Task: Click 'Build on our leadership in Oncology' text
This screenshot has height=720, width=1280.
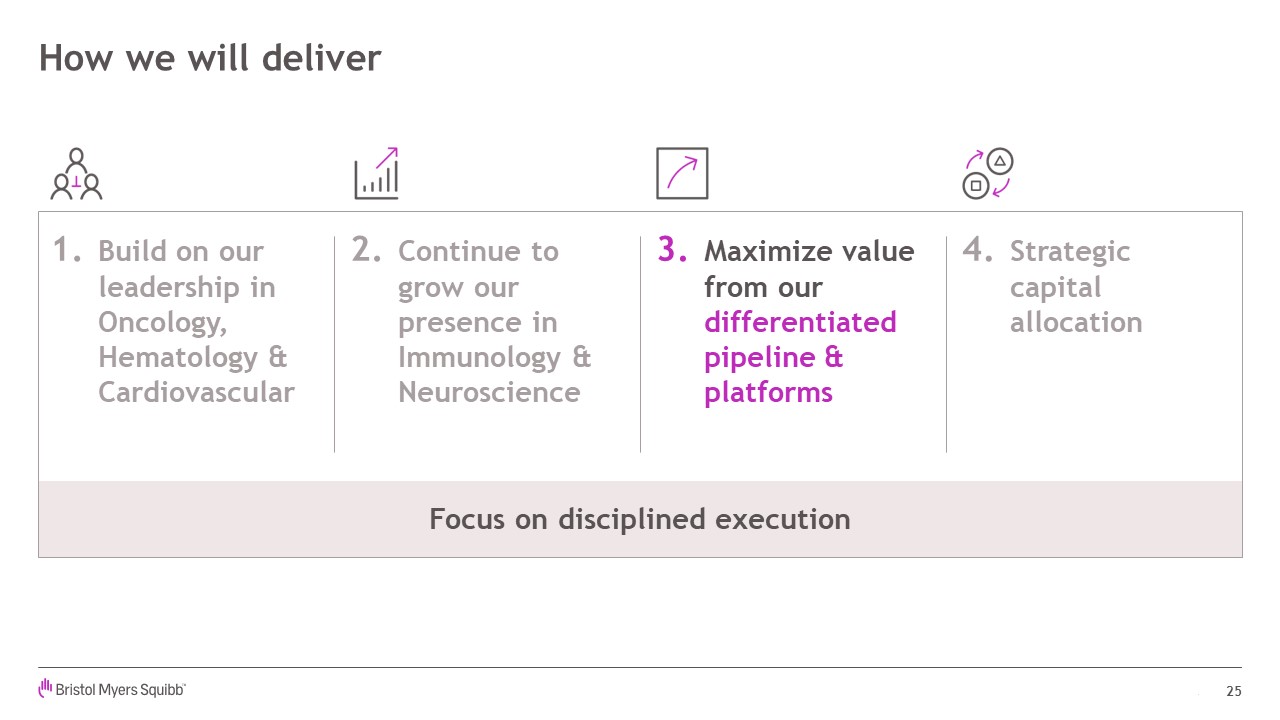Action: (187, 287)
